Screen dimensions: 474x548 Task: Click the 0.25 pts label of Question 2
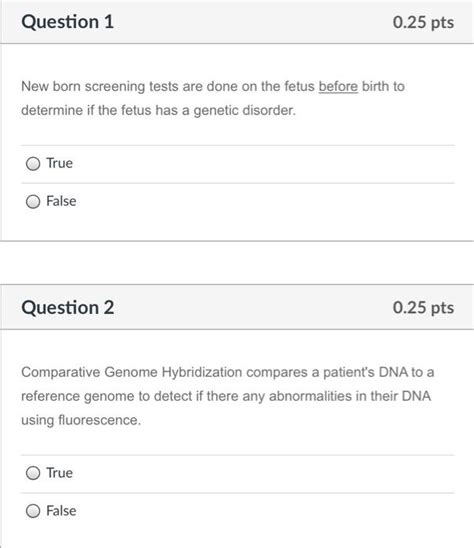pos(423,308)
